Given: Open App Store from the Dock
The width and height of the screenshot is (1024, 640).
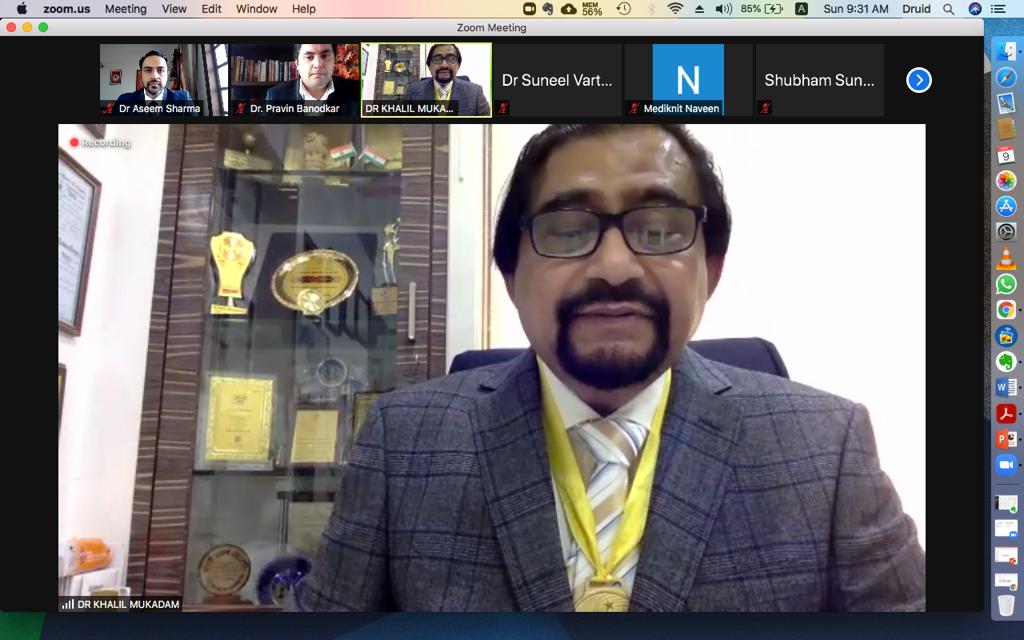Looking at the screenshot, I should click(x=1006, y=206).
